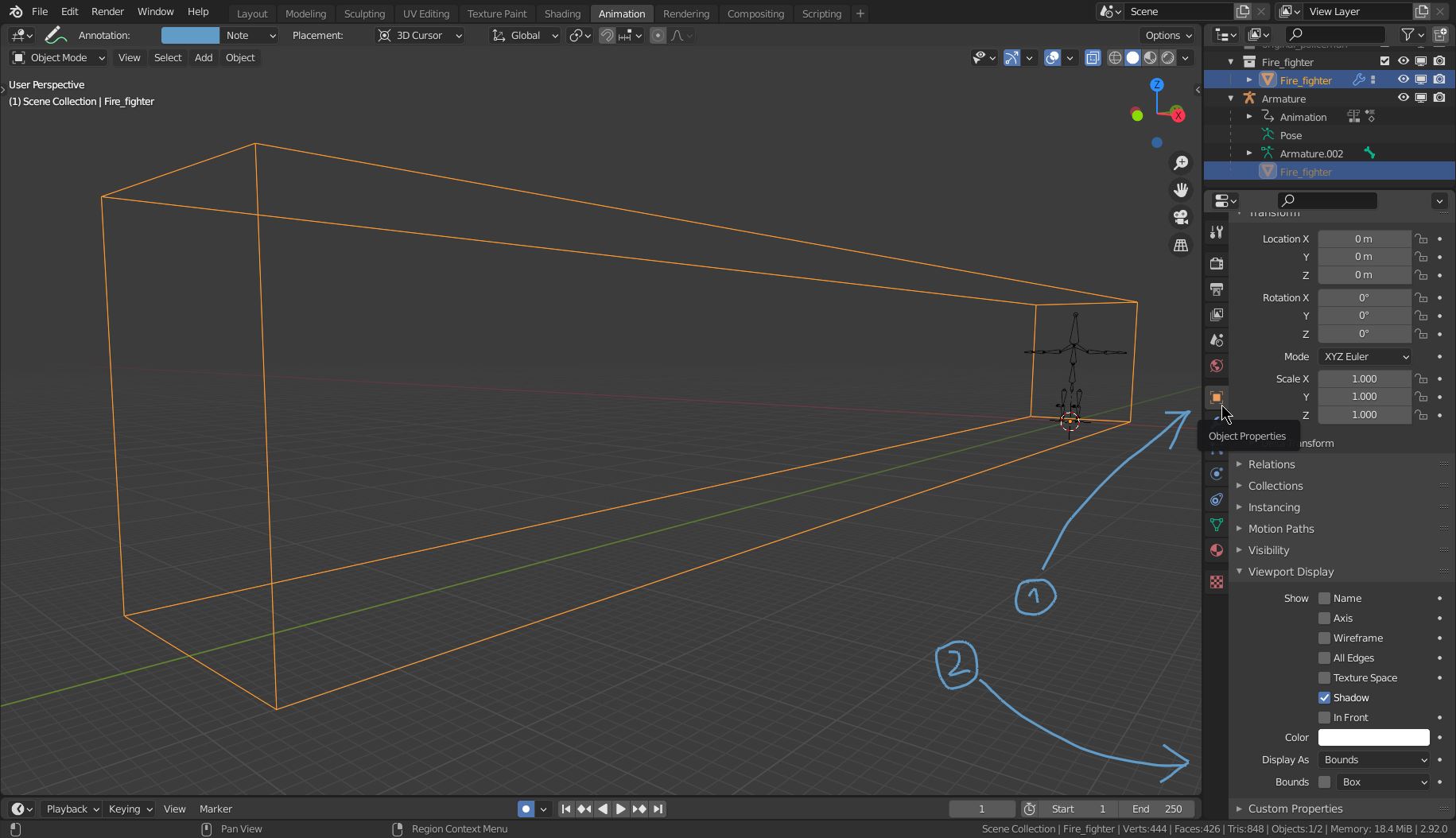Open the Global transform orientation dropdown
The width and height of the screenshot is (1456, 838).
[525, 35]
